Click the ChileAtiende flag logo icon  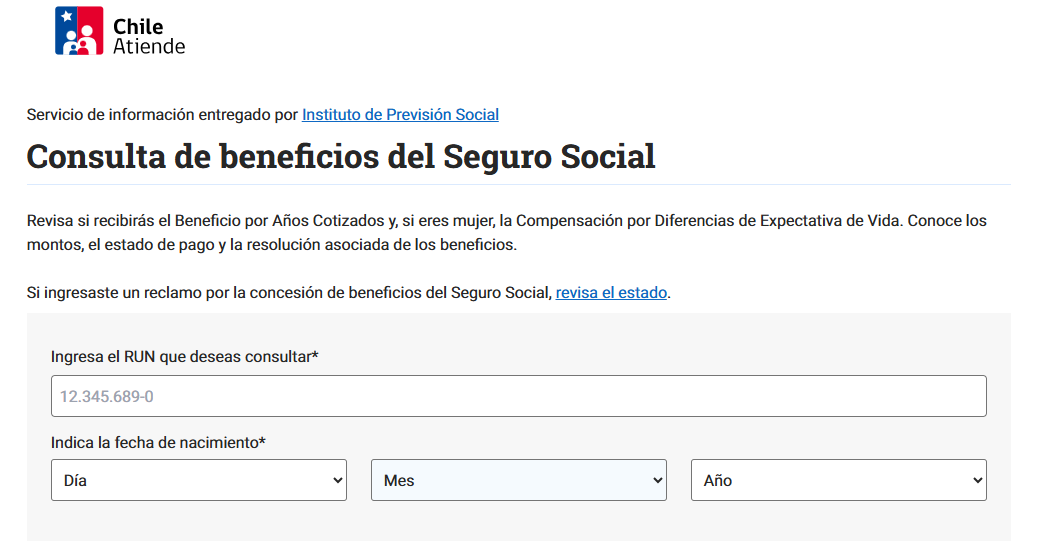click(x=79, y=31)
